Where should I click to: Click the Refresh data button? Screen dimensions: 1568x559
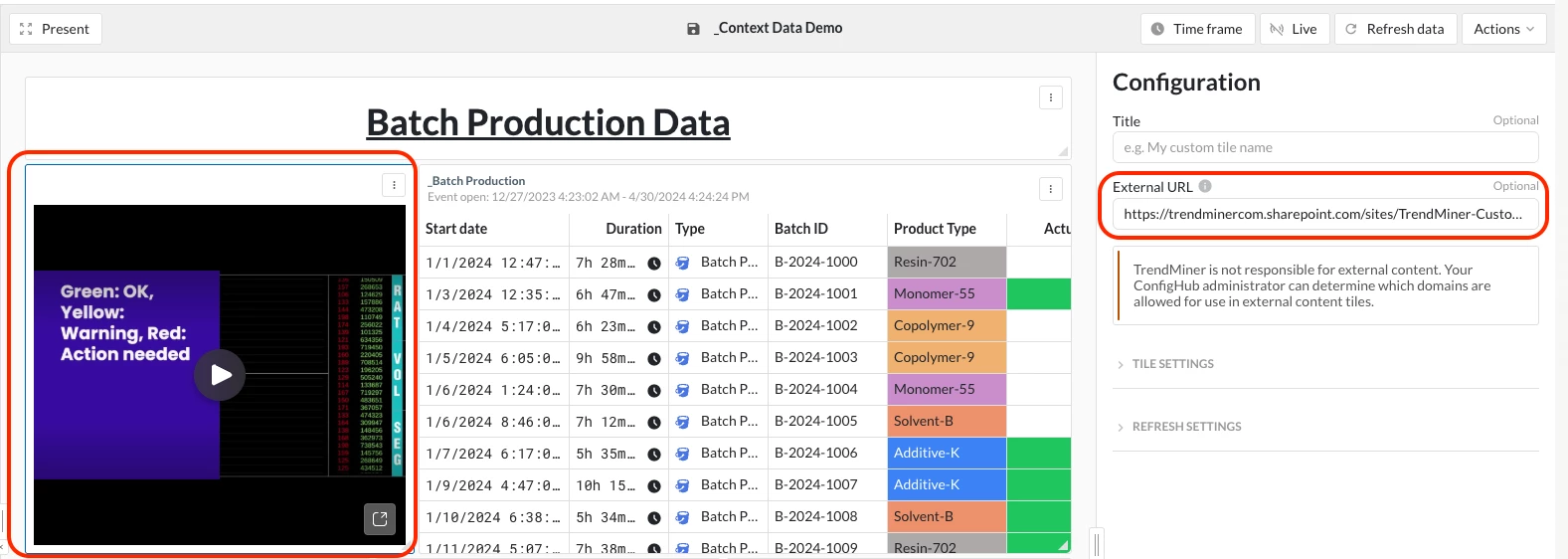point(1395,29)
